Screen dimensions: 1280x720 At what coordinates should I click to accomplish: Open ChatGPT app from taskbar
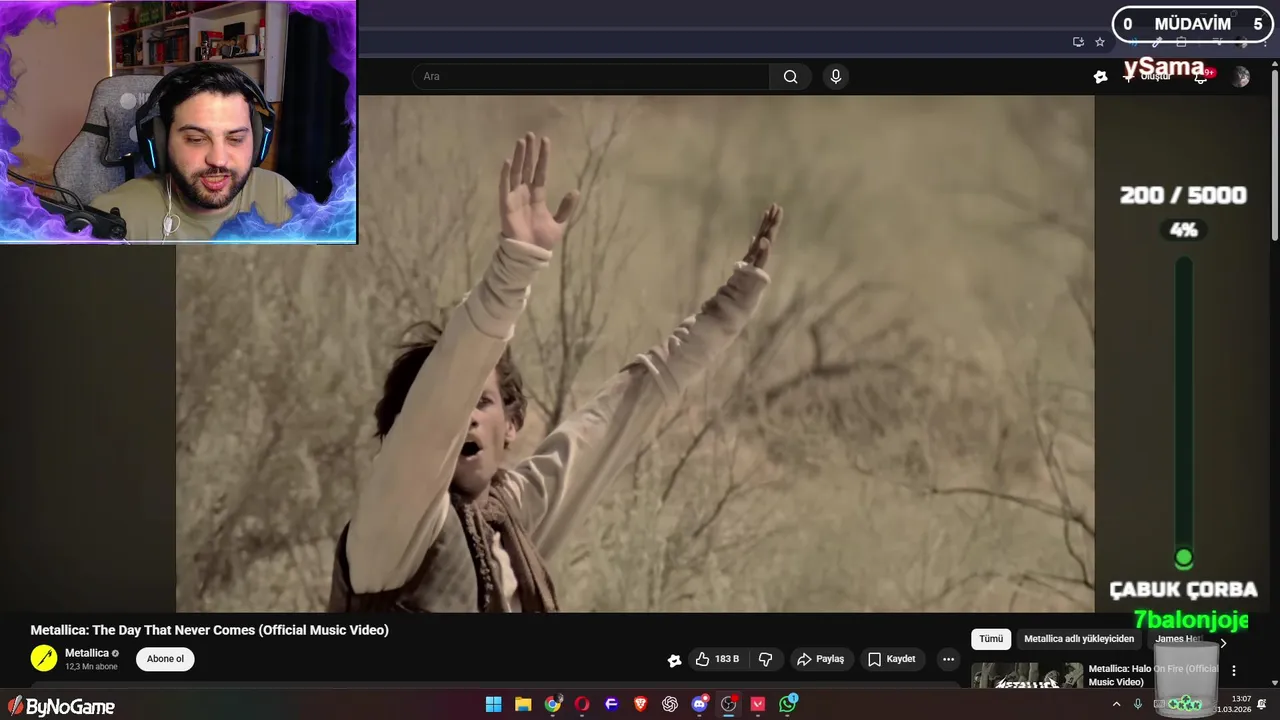tap(670, 704)
